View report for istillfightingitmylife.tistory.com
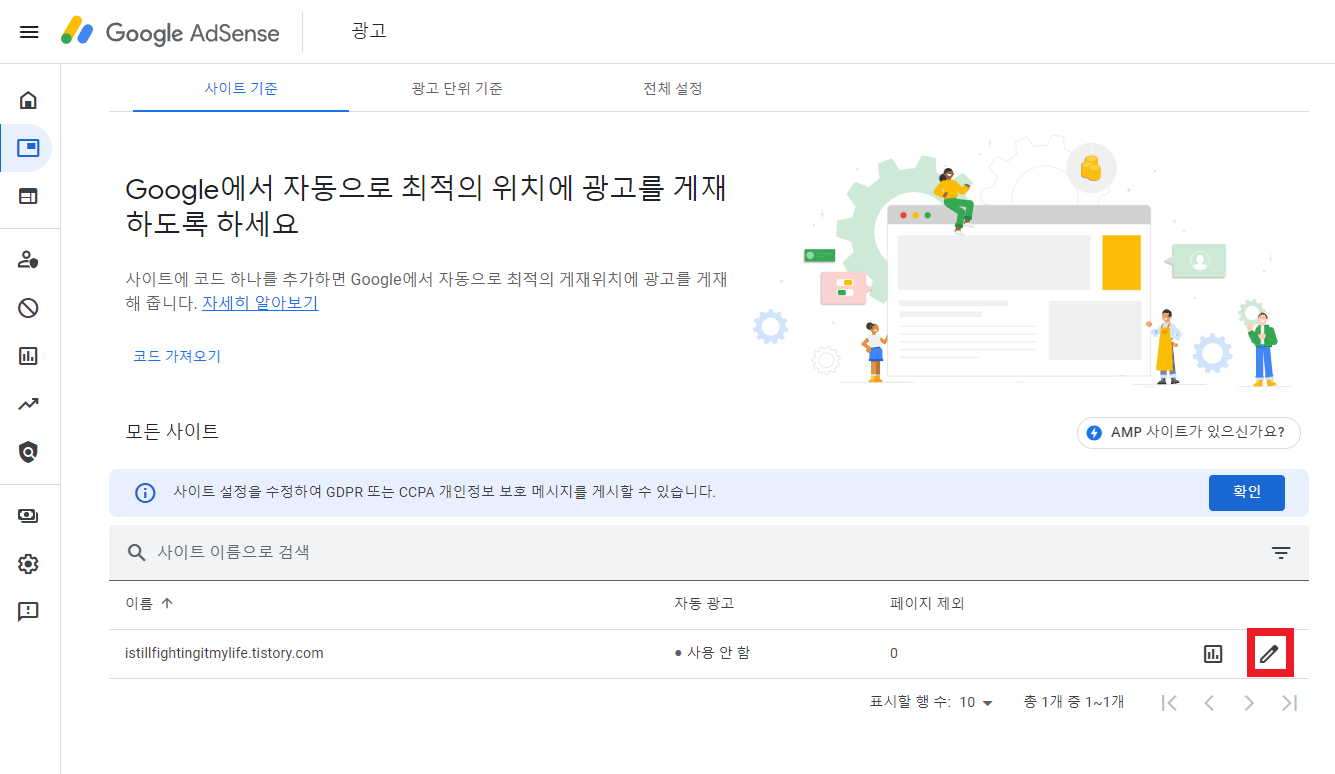The height and width of the screenshot is (774, 1335). pyautogui.click(x=1213, y=654)
